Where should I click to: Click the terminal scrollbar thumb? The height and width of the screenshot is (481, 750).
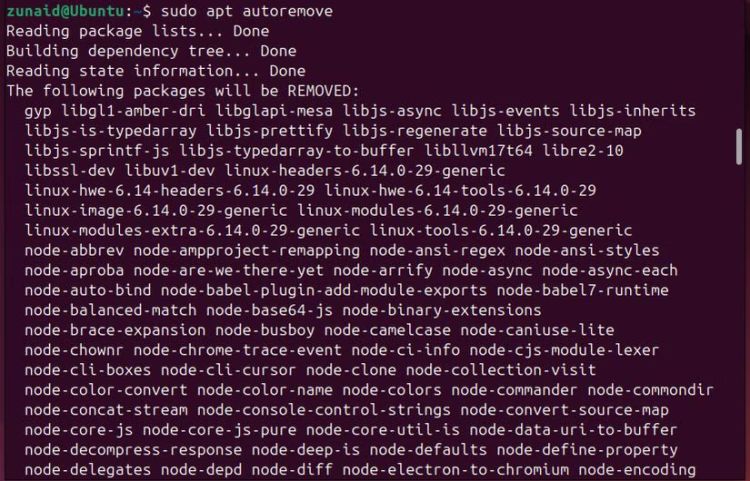tap(739, 147)
